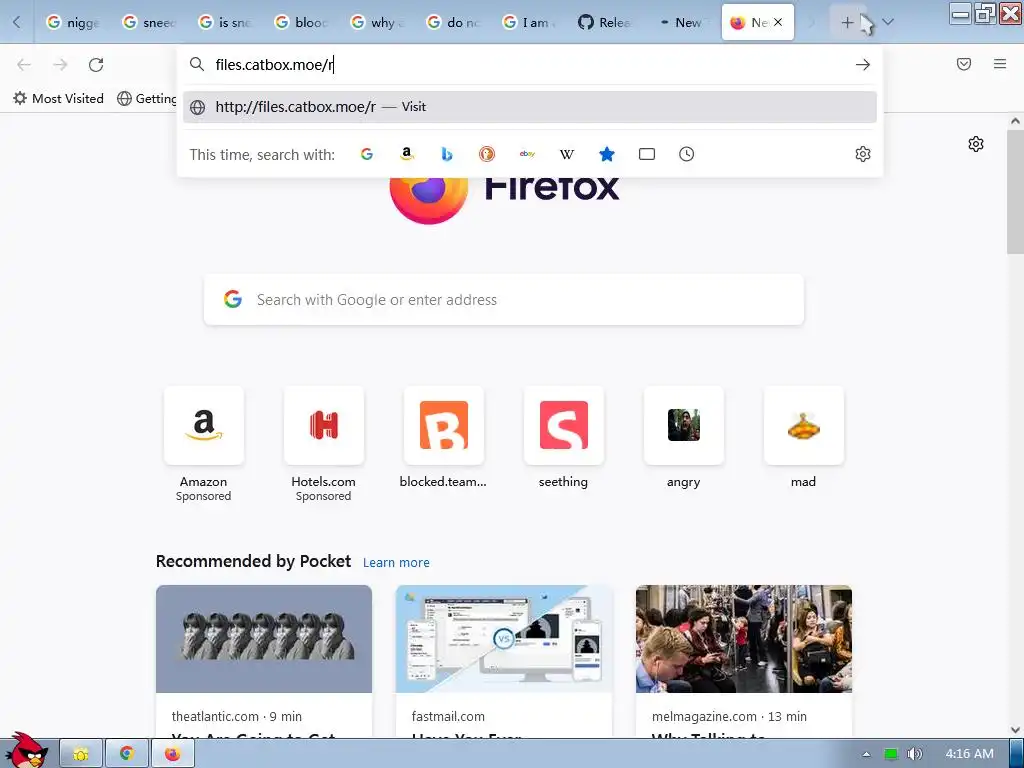This screenshot has height=768, width=1024.
Task: Open fastmail.com article thumbnail
Action: pos(504,639)
